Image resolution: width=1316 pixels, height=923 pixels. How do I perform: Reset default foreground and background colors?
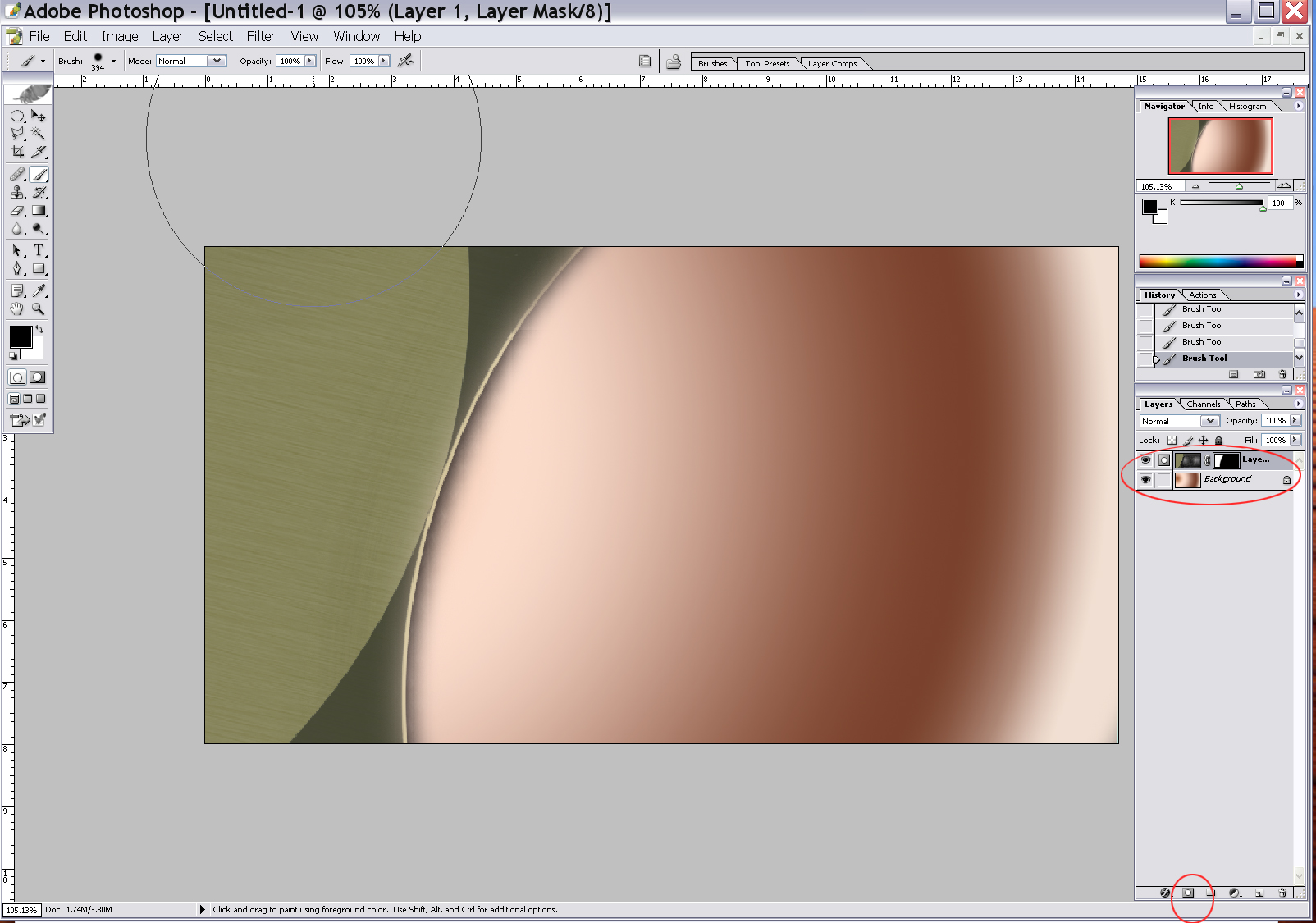[x=13, y=356]
